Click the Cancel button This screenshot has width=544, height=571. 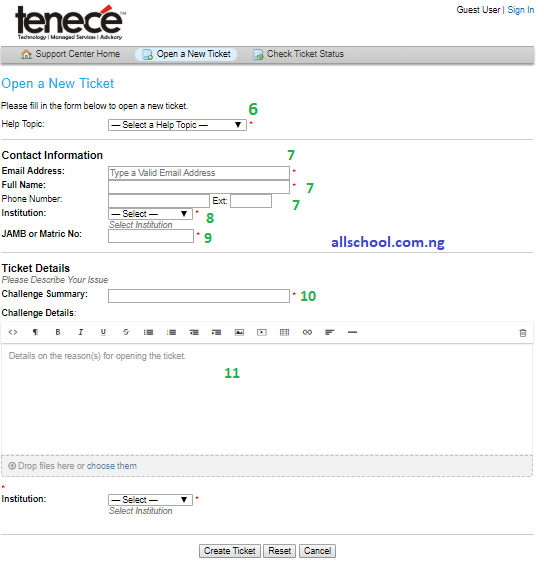[317, 551]
